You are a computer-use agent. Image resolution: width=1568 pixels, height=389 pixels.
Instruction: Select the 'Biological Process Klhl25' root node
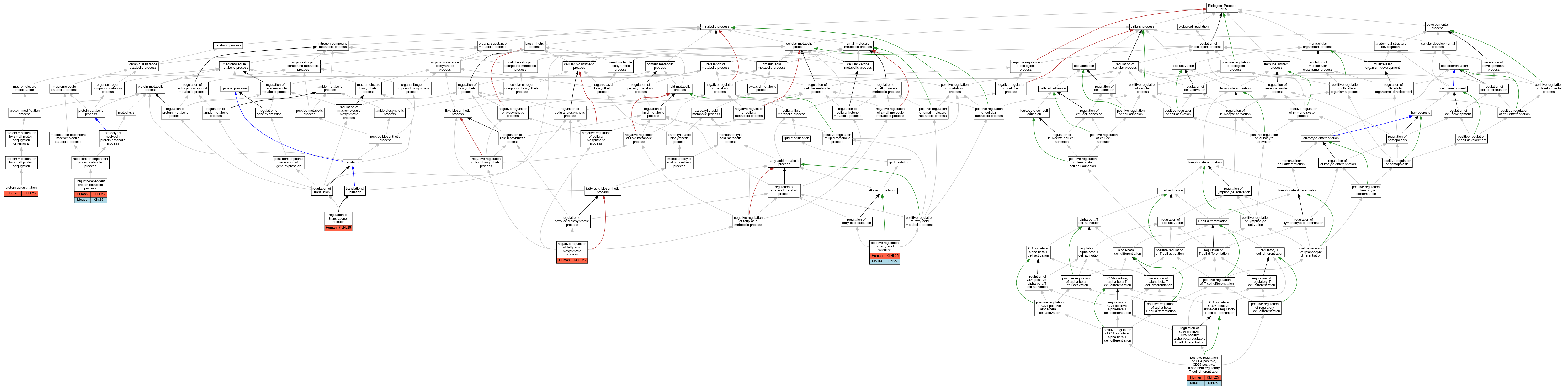point(1222,7)
